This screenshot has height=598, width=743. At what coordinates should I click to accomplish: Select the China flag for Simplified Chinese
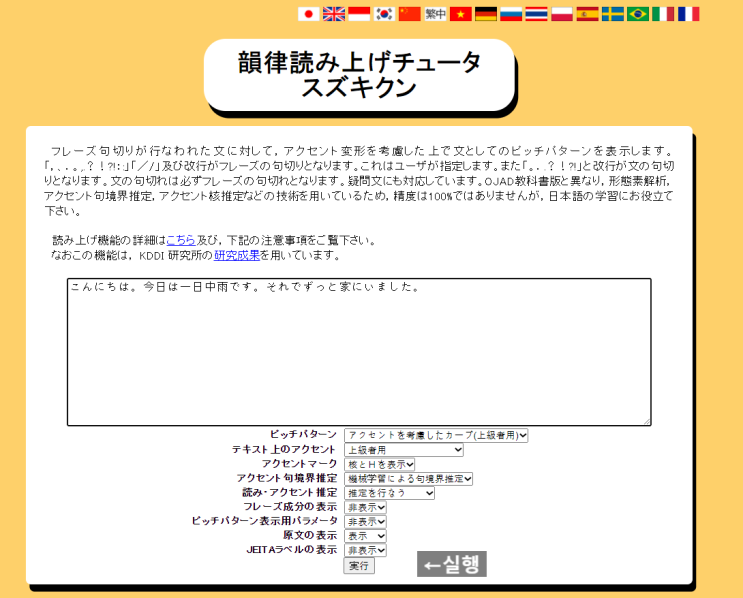coord(410,14)
